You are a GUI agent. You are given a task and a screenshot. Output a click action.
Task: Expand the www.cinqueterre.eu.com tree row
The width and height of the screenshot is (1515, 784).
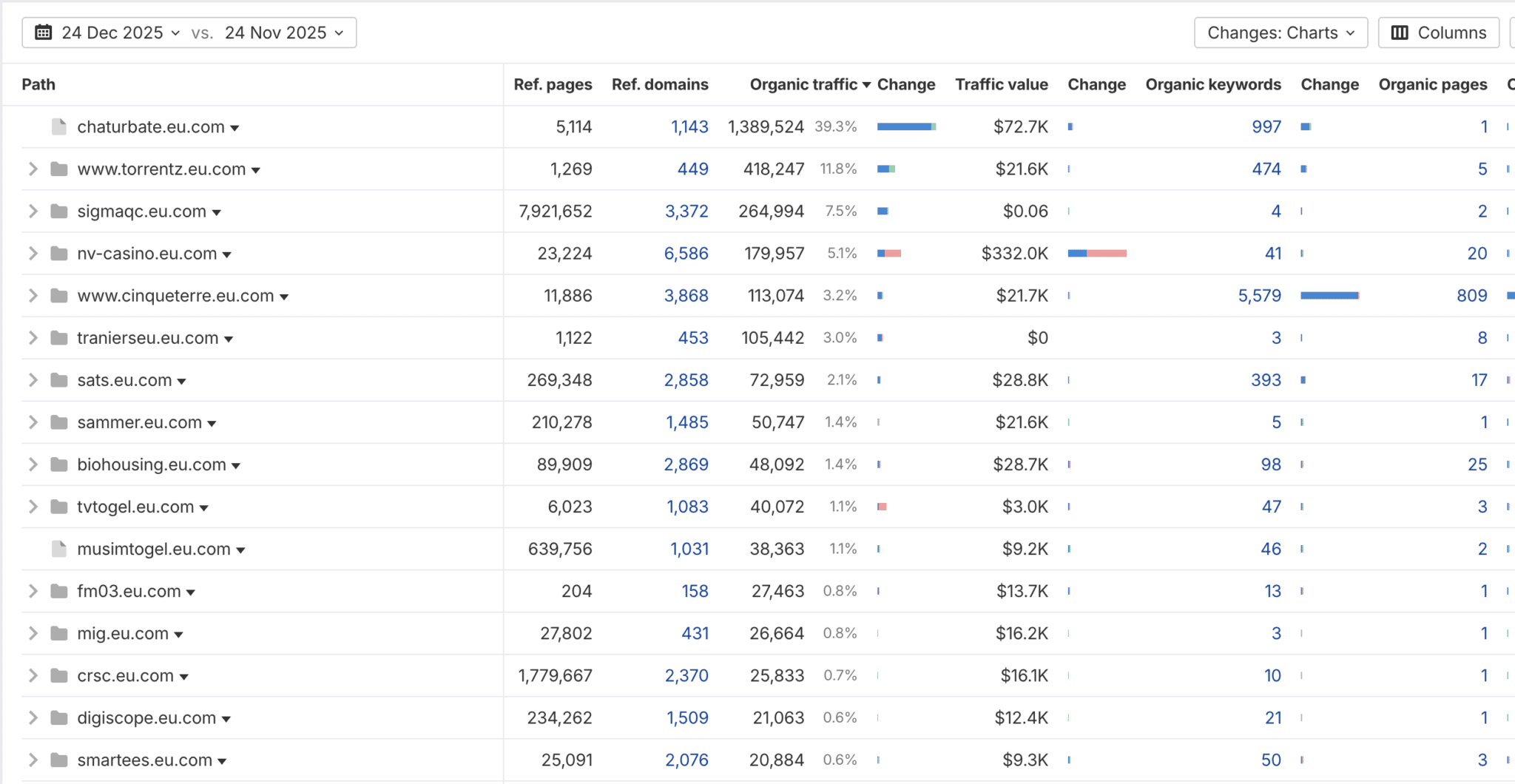(33, 296)
